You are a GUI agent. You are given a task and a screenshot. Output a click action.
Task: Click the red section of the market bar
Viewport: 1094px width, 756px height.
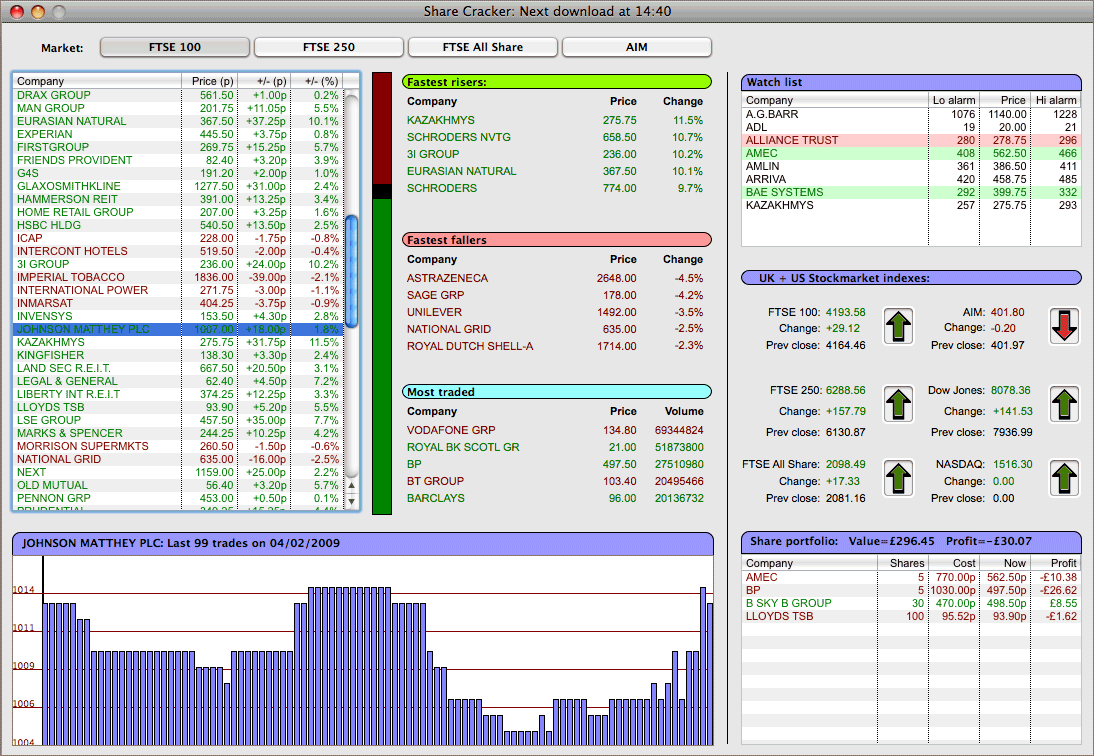click(x=382, y=127)
